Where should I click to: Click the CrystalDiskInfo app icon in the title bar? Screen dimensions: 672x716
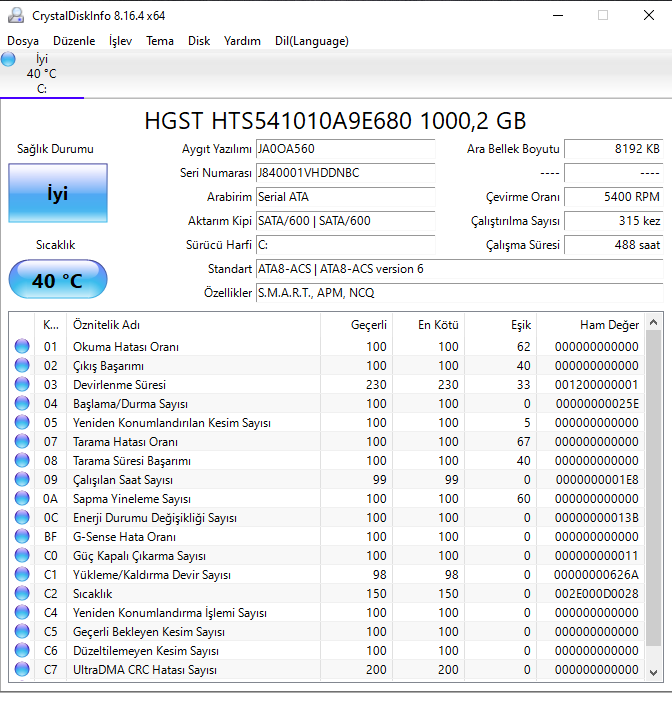[x=15, y=15]
